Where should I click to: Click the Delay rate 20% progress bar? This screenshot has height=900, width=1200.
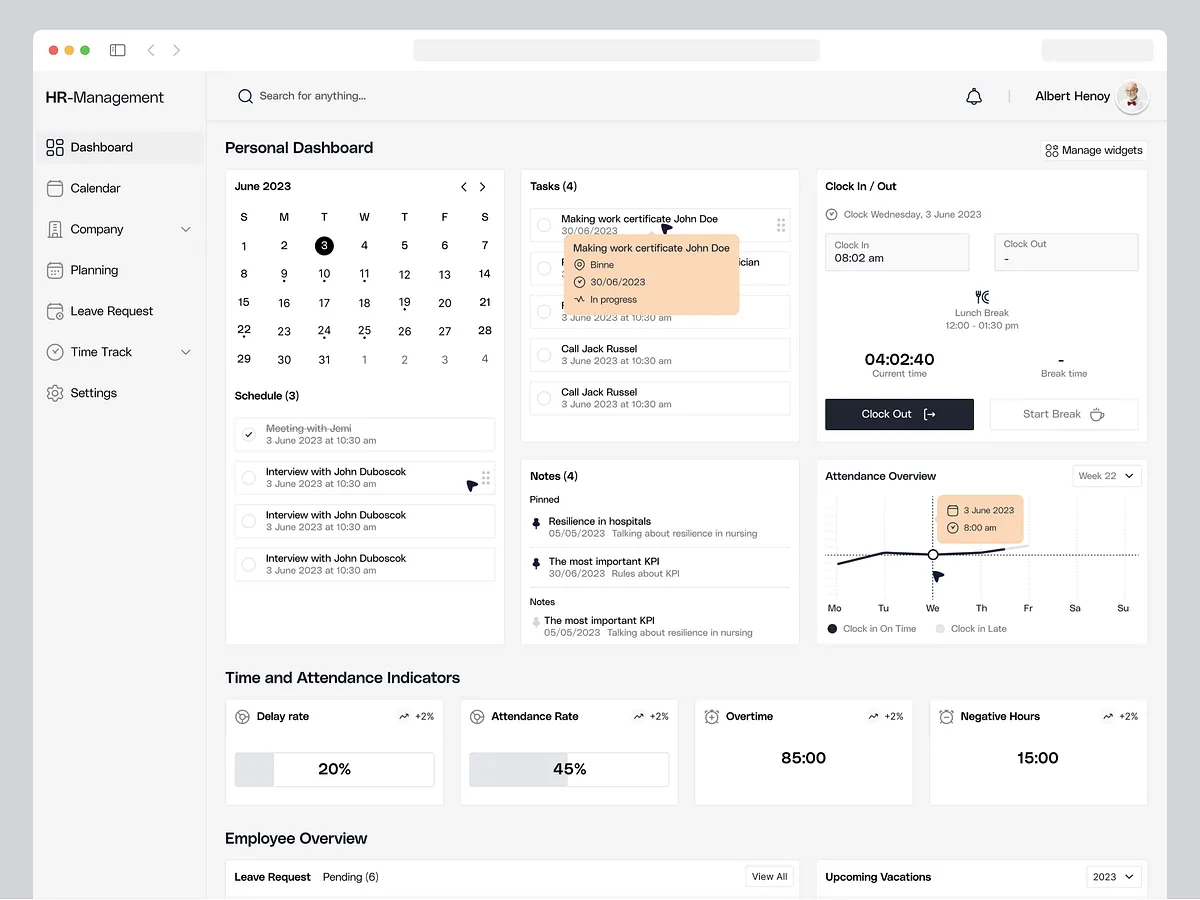[334, 769]
